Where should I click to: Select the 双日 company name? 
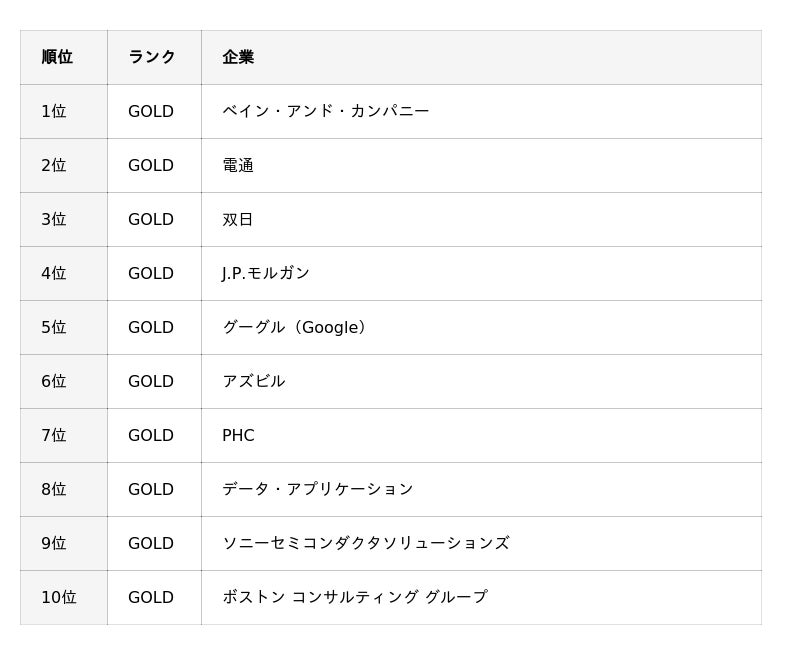coord(238,219)
